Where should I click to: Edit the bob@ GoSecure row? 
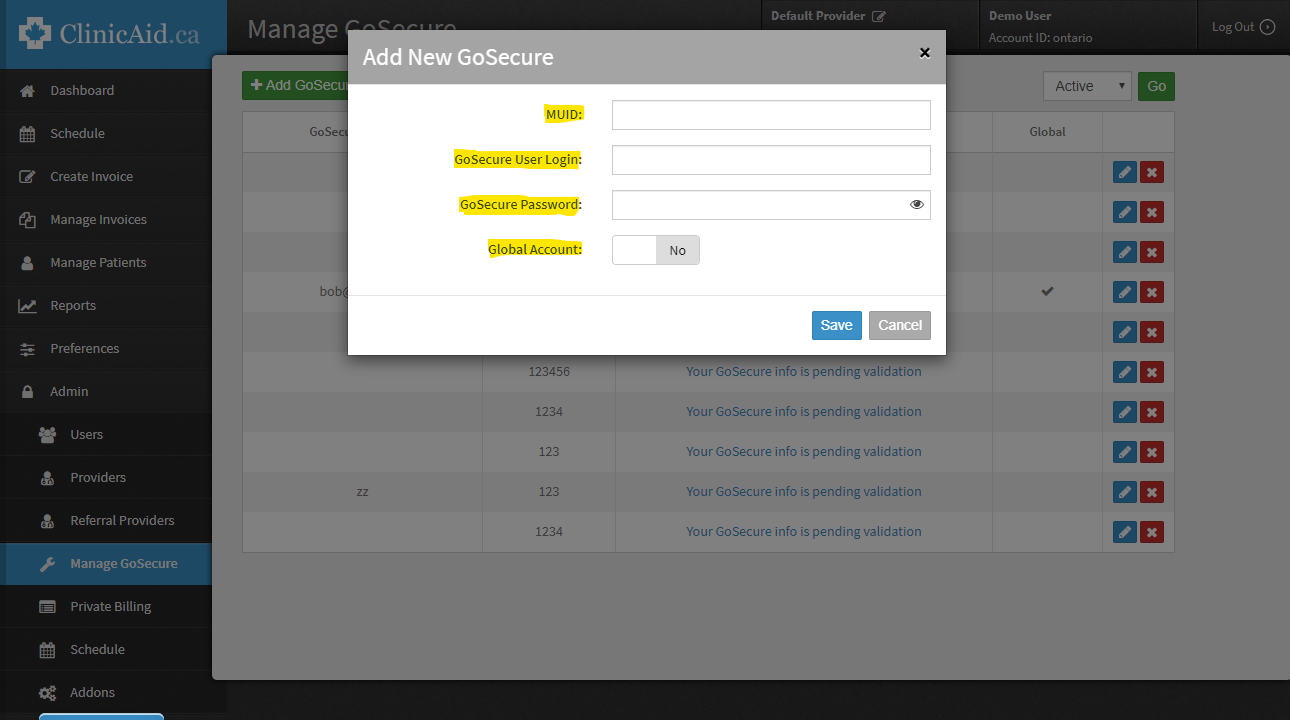(1125, 292)
